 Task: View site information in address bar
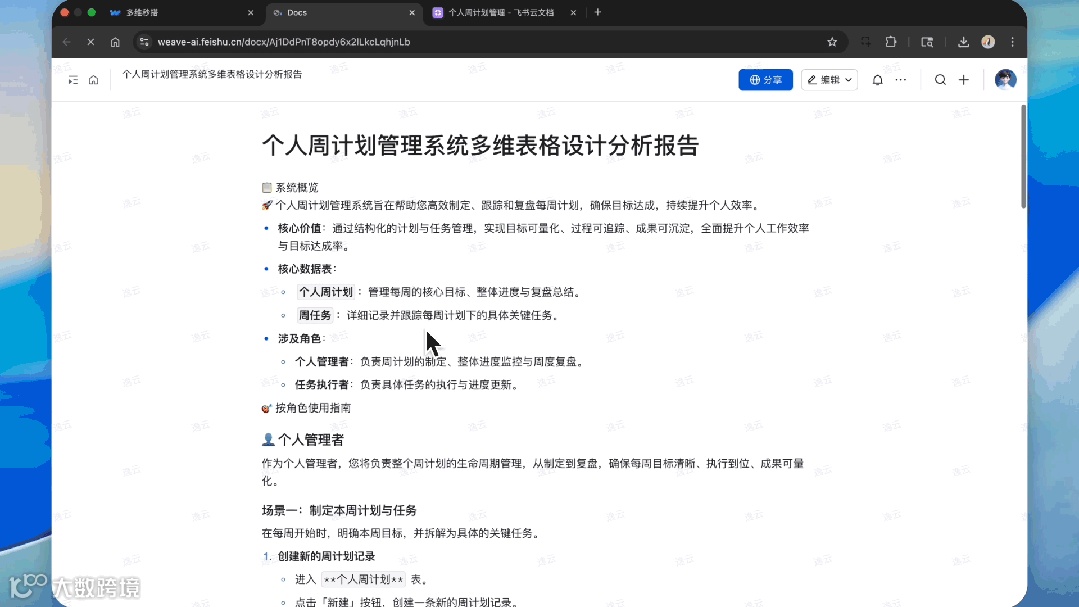[x=144, y=42]
